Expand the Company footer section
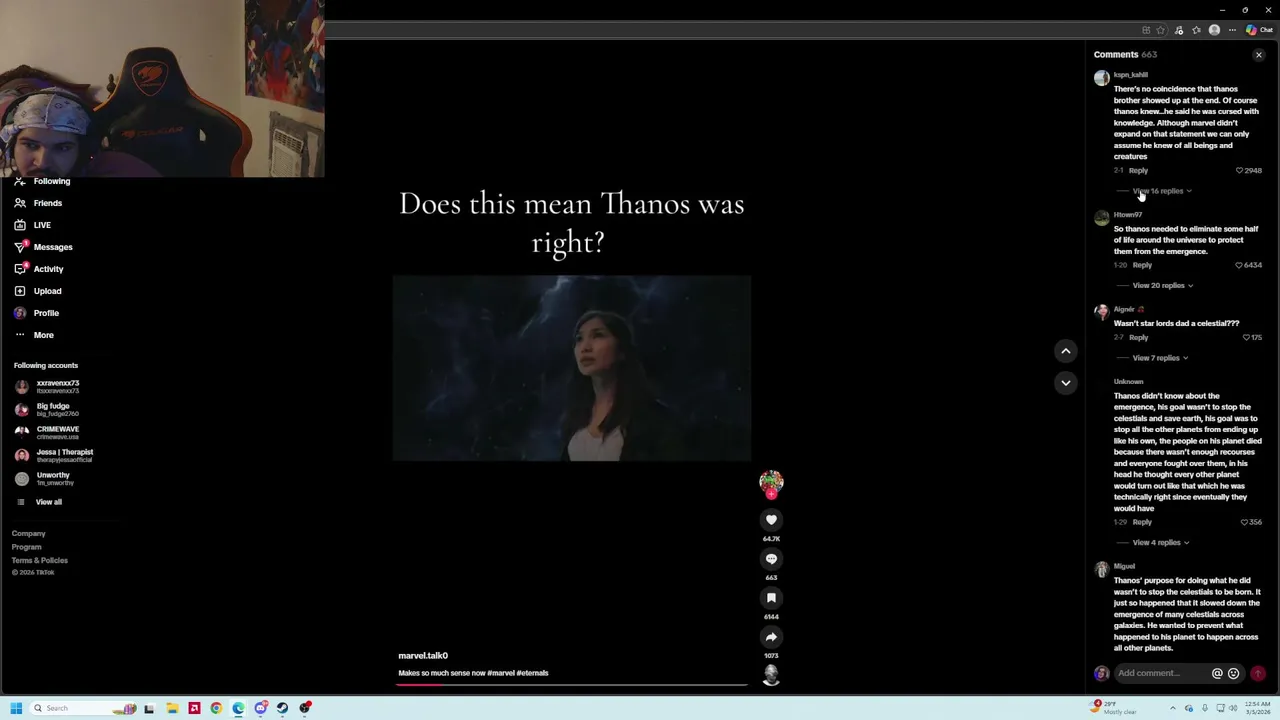The height and width of the screenshot is (720, 1280). click(29, 534)
